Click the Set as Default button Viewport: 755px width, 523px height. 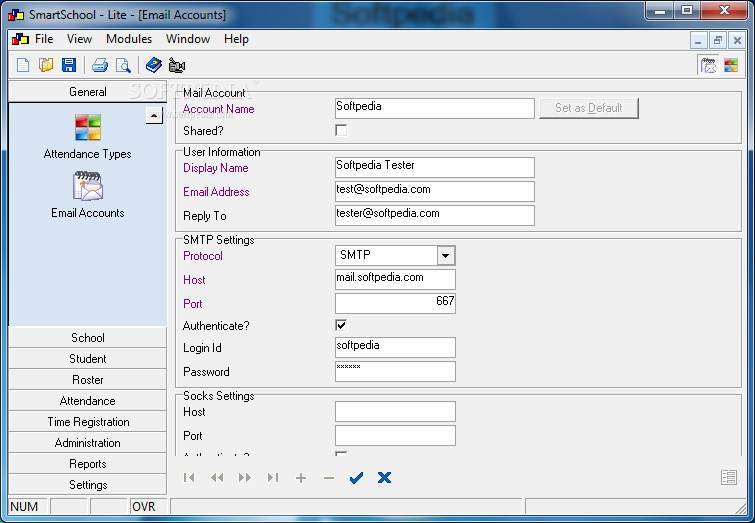pos(589,108)
